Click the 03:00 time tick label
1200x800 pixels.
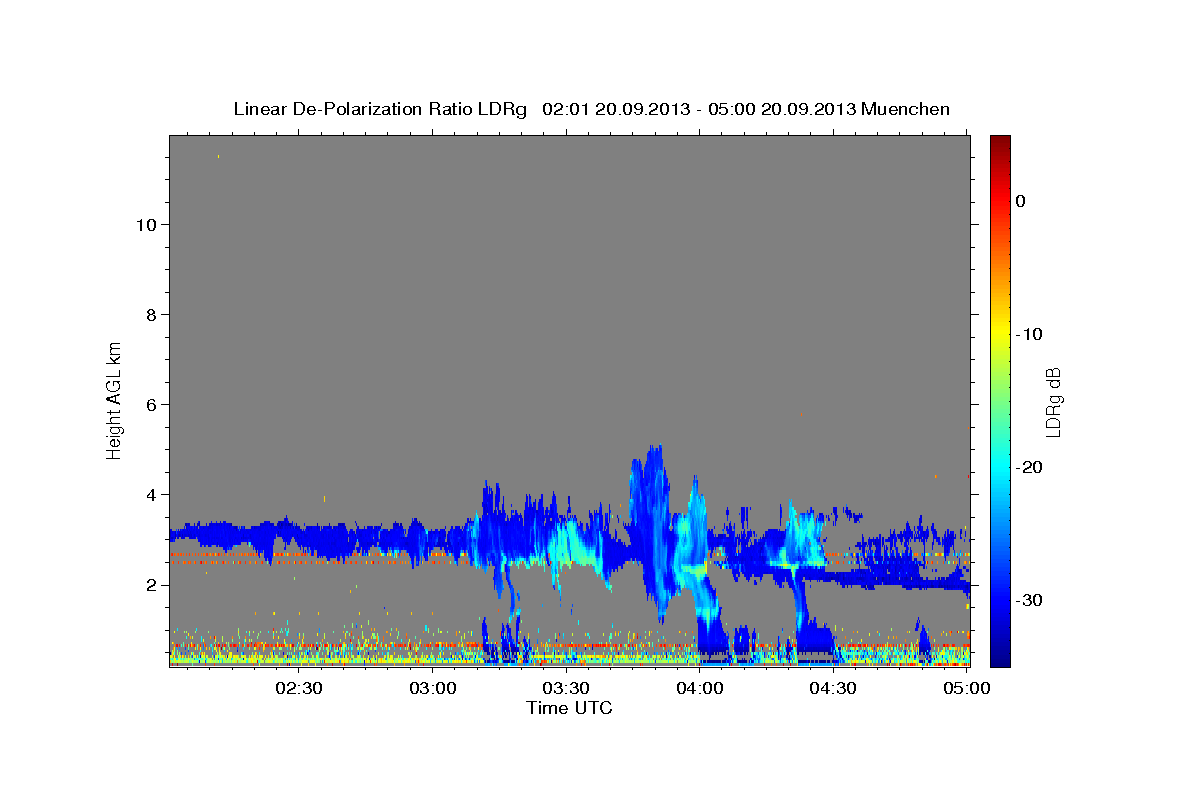click(433, 688)
